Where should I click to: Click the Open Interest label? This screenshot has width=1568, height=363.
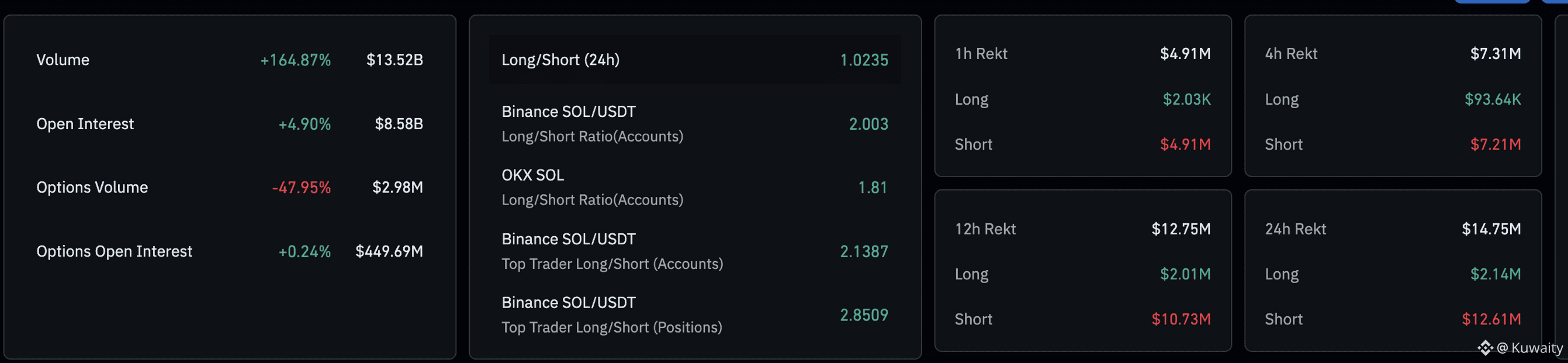tap(85, 124)
